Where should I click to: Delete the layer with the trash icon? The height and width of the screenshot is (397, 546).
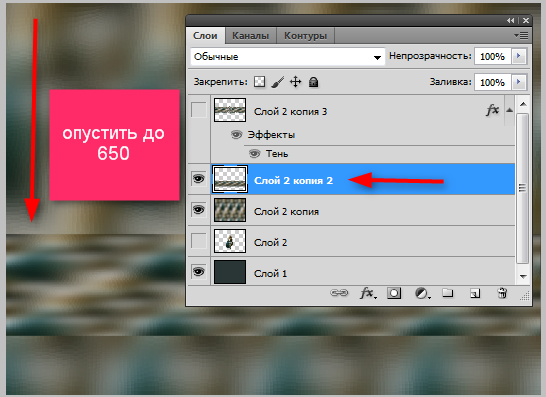coord(502,293)
